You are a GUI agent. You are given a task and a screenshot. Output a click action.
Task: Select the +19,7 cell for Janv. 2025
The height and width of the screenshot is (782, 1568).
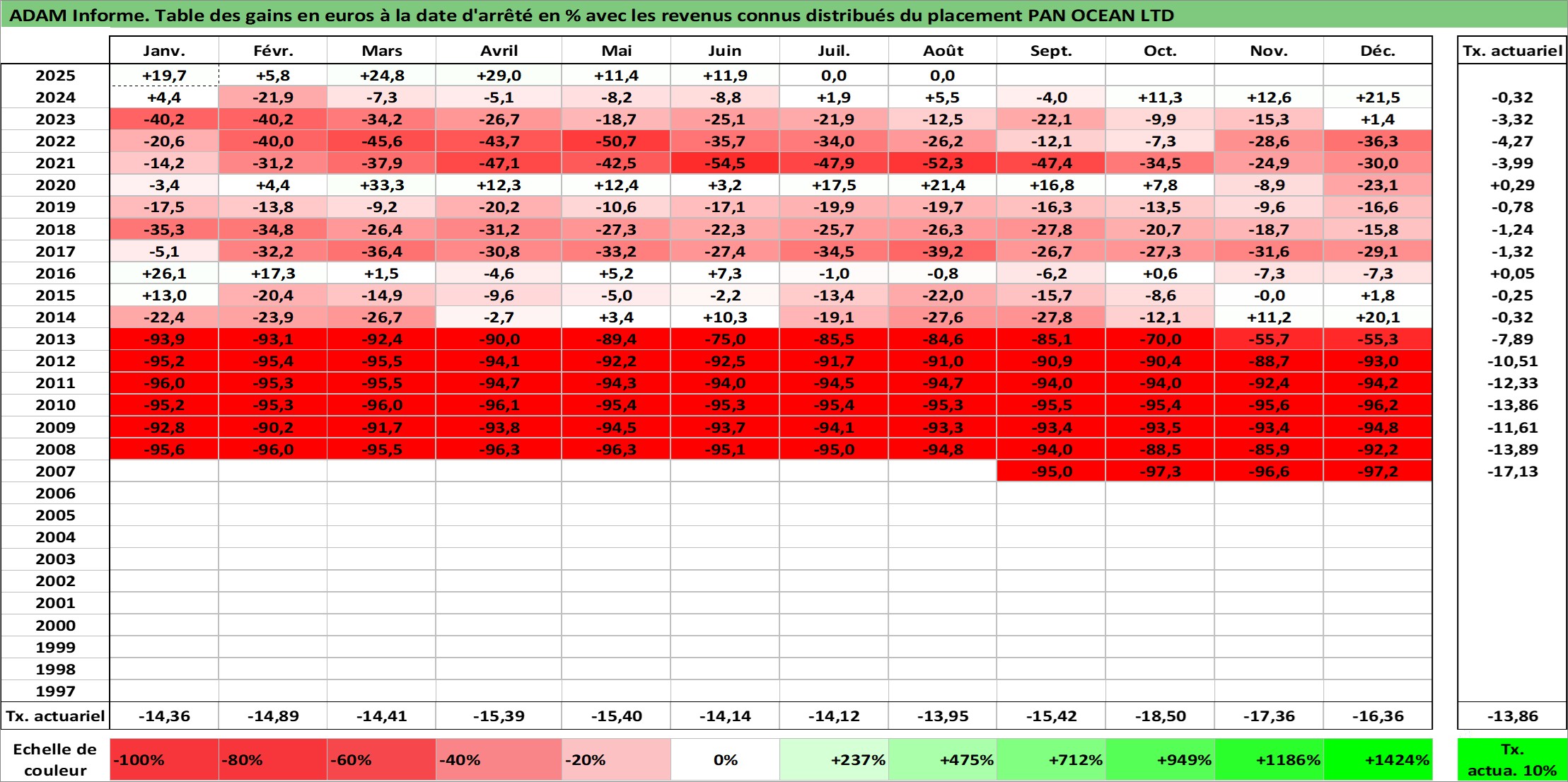pos(164,76)
